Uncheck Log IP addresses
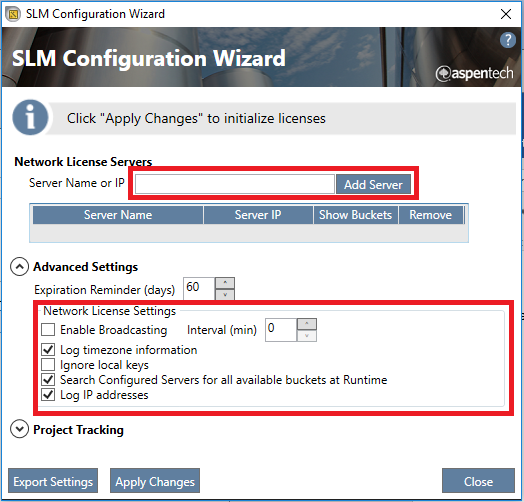The image size is (524, 502). 48,395
